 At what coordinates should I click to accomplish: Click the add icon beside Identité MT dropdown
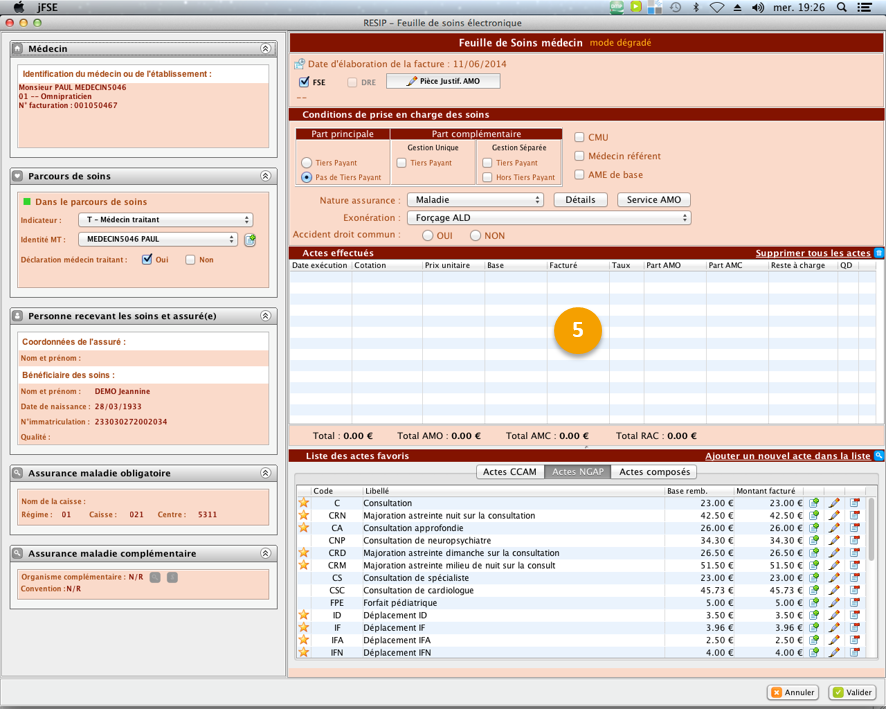(x=250, y=240)
